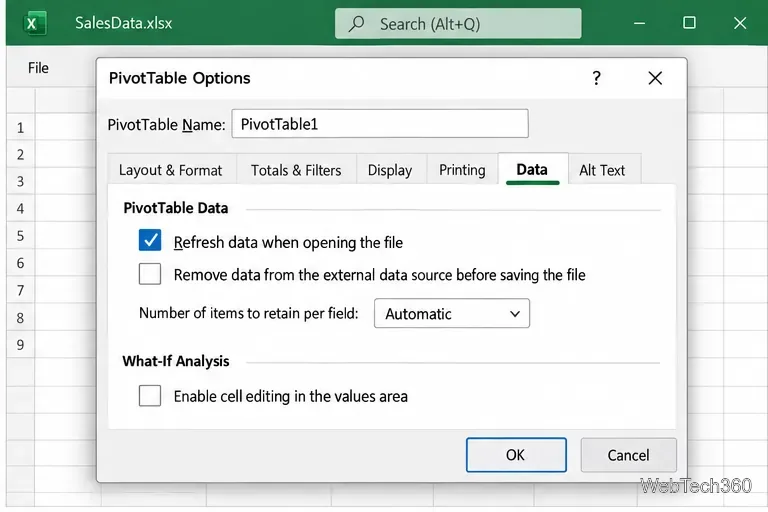
Task: Select row header 3
Action: pyautogui.click(x=20, y=182)
